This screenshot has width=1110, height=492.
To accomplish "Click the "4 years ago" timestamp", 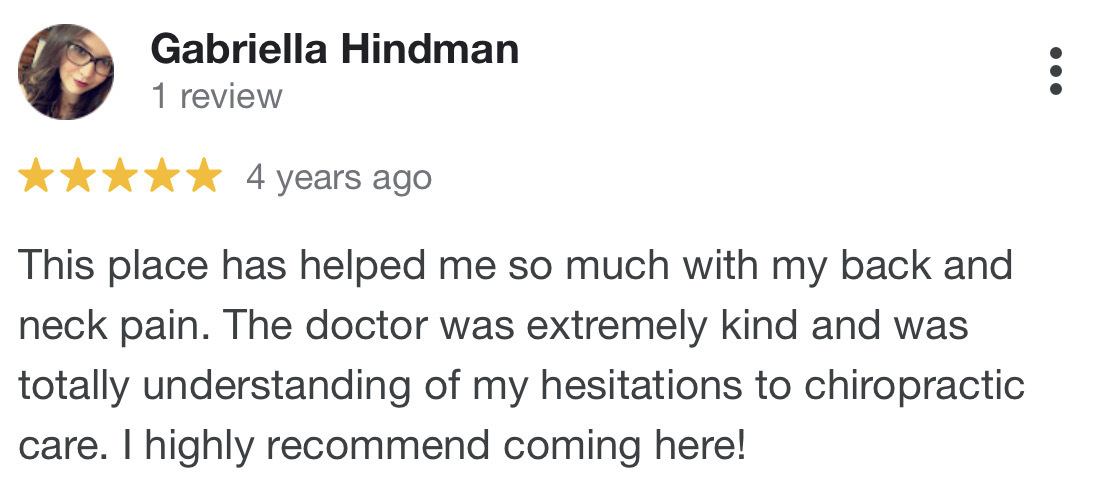I will [x=339, y=178].
